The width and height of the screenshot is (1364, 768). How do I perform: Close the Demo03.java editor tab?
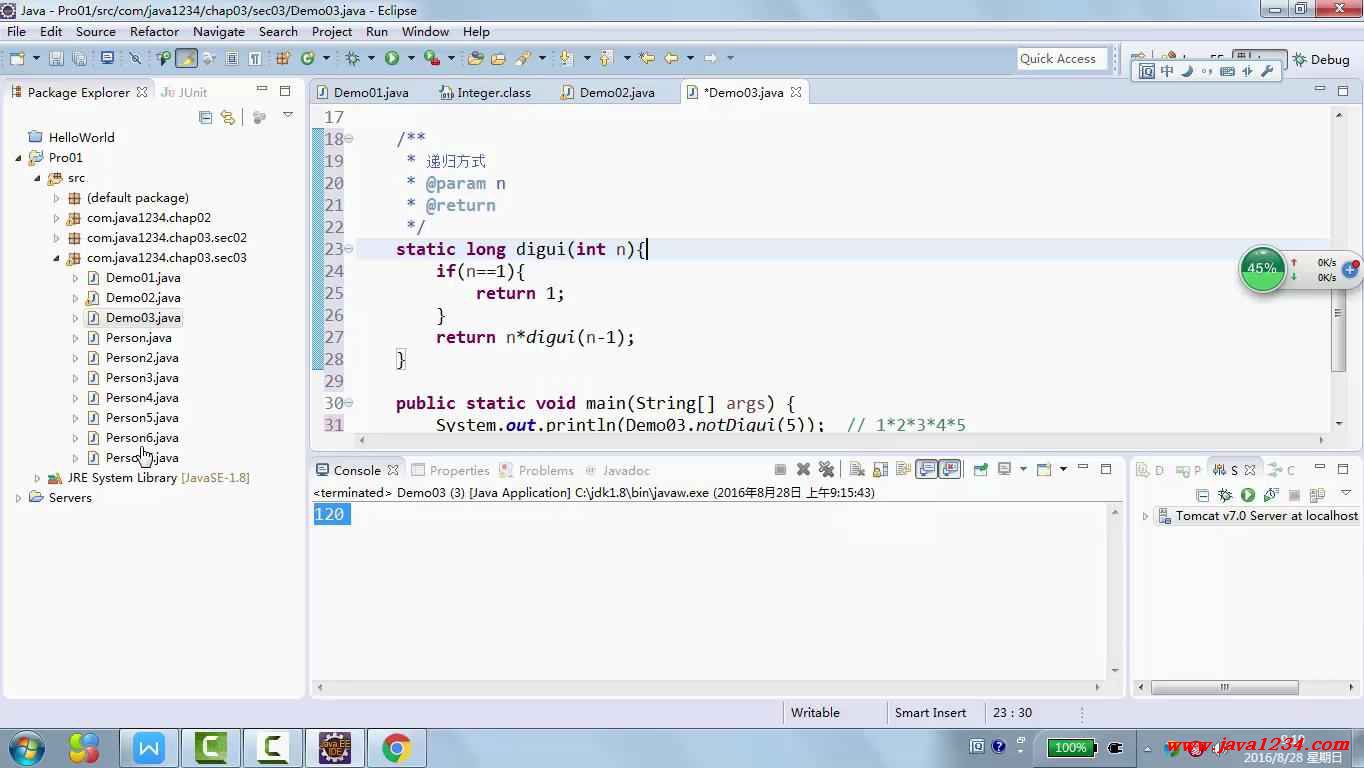tap(796, 92)
